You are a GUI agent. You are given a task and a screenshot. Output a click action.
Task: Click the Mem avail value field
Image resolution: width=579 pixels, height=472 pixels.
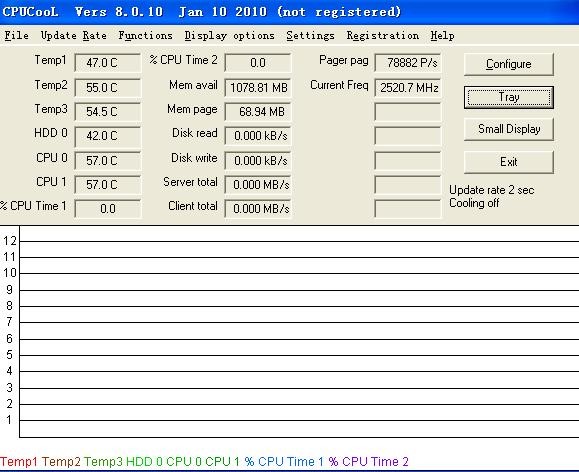(258, 88)
